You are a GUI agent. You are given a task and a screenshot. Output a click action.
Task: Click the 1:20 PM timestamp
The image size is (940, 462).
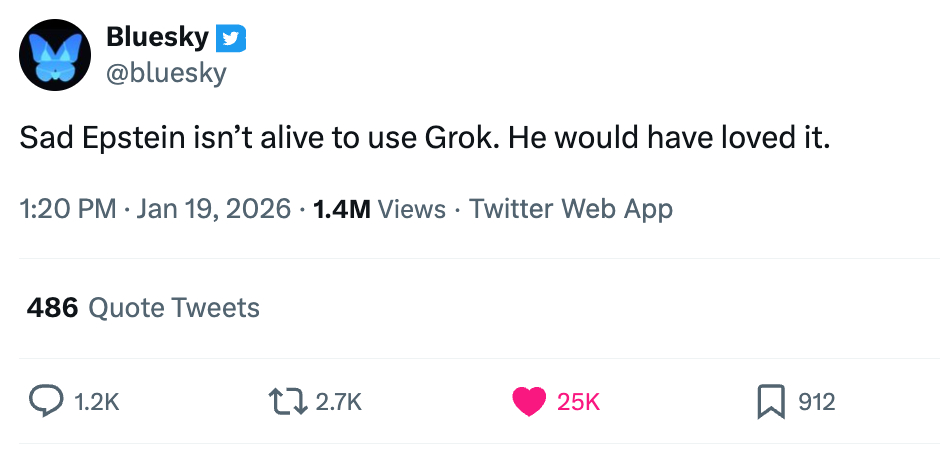68,209
